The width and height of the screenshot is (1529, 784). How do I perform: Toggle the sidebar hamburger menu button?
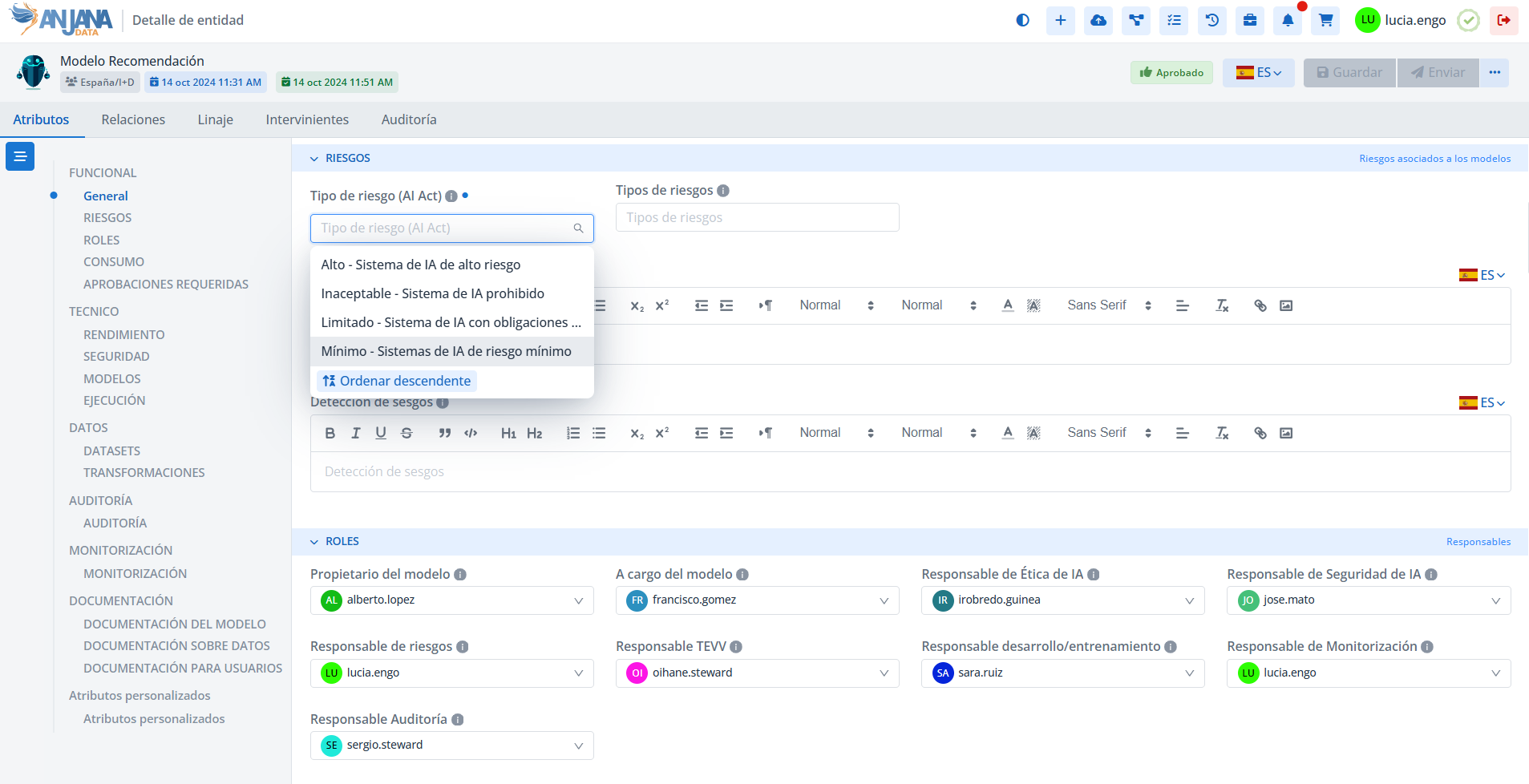coord(20,156)
